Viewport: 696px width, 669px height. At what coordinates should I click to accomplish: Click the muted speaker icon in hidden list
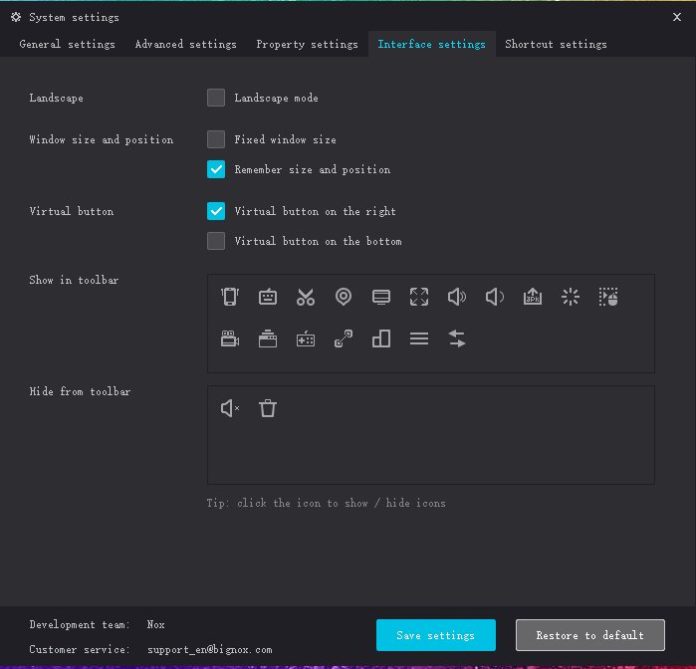point(230,408)
